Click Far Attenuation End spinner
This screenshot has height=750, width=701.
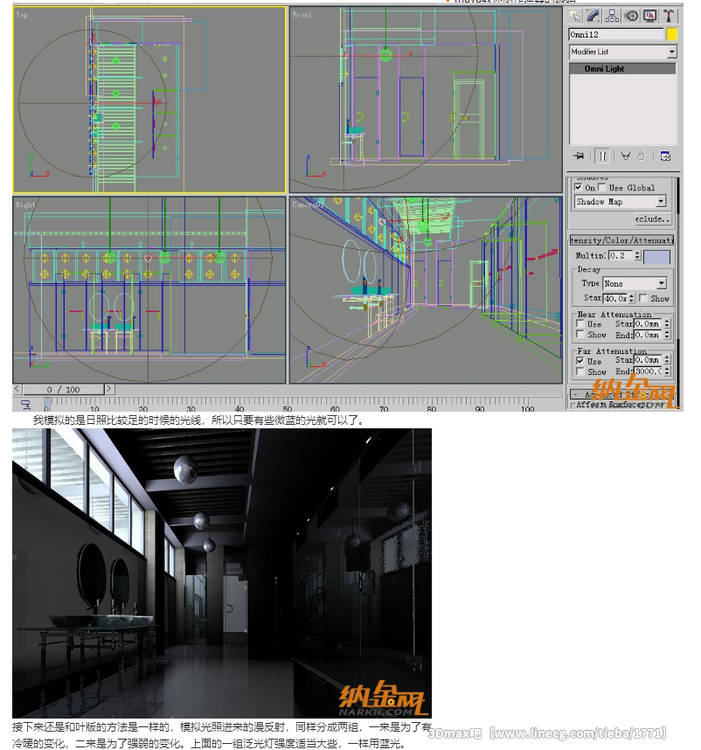[667, 371]
